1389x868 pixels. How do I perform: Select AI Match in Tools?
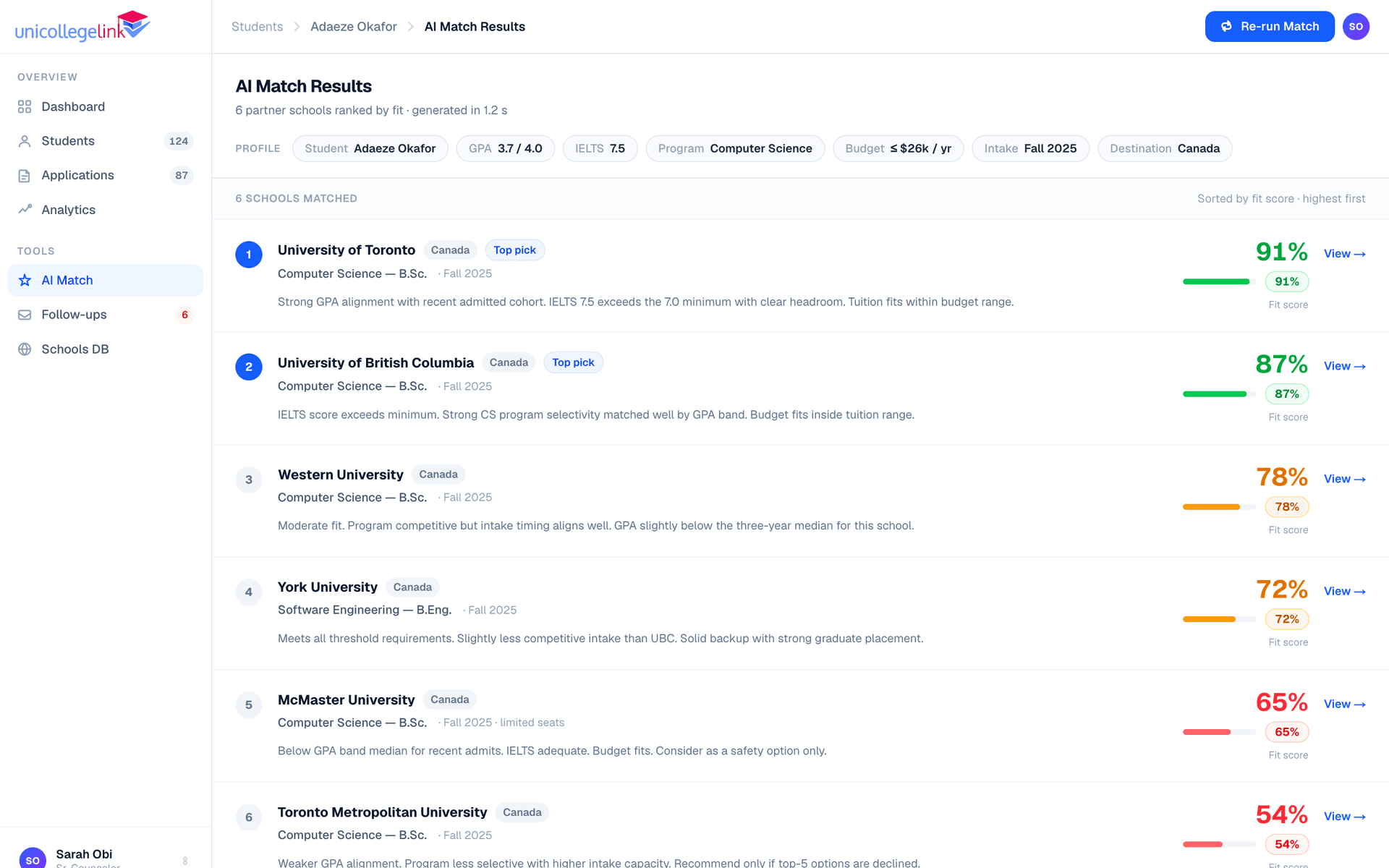(x=106, y=281)
